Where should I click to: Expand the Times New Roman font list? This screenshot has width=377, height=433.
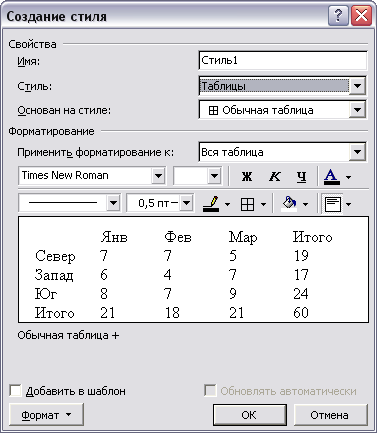tap(158, 176)
